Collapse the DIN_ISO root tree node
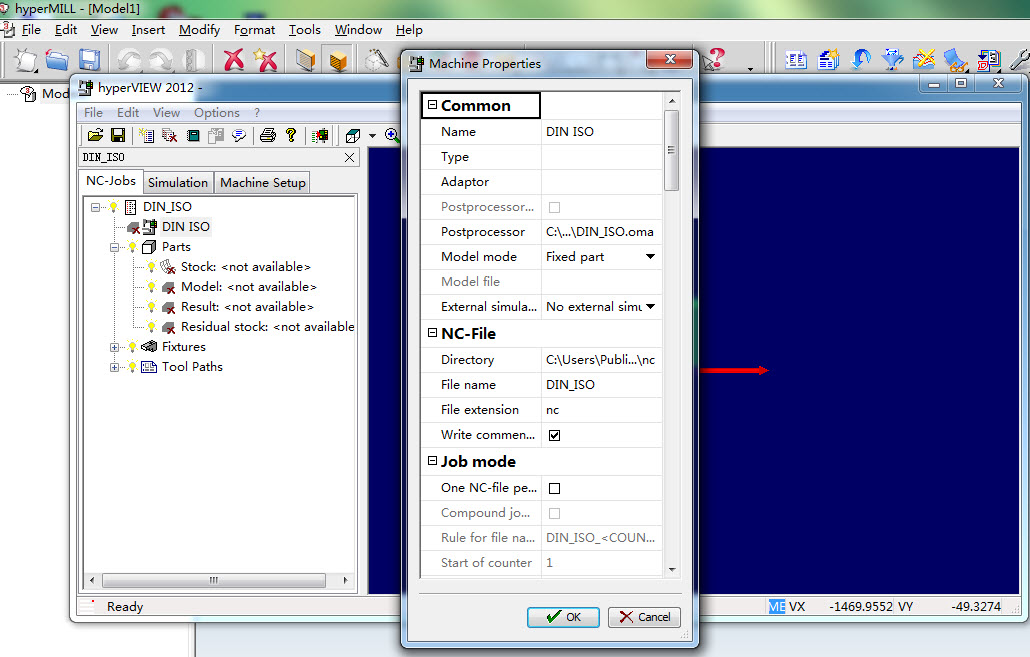Viewport: 1030px width, 657px height. (x=95, y=207)
